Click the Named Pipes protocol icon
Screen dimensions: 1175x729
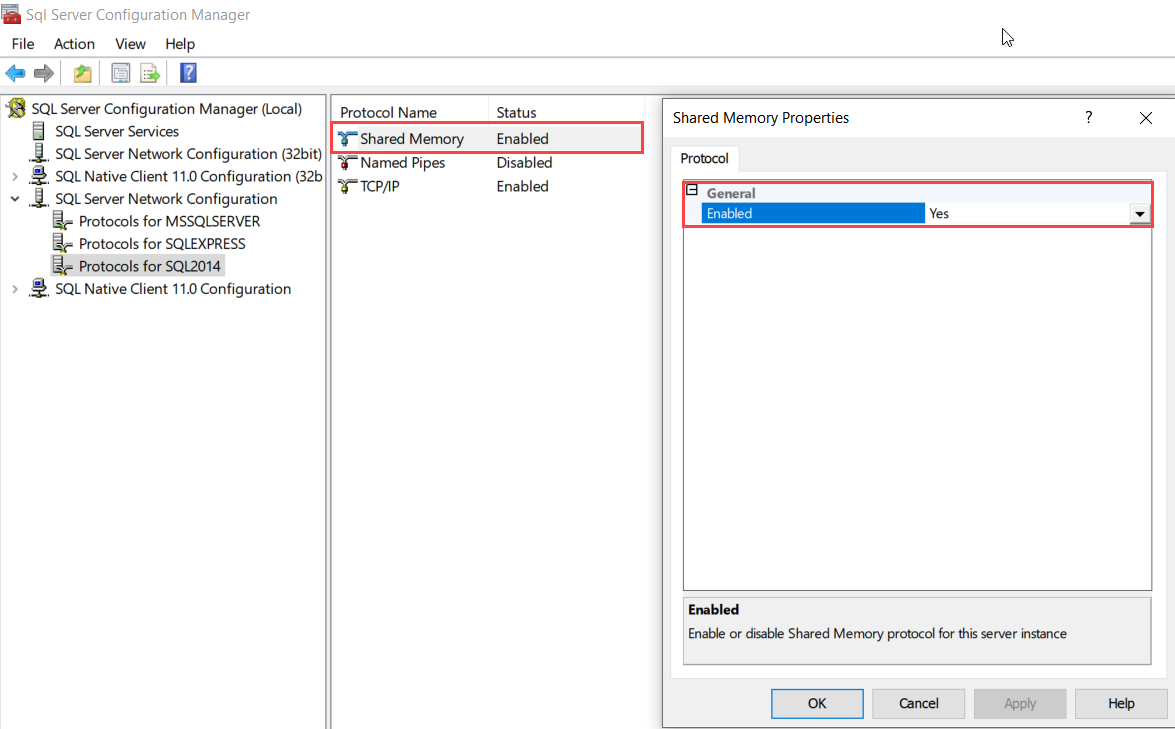pyautogui.click(x=347, y=163)
